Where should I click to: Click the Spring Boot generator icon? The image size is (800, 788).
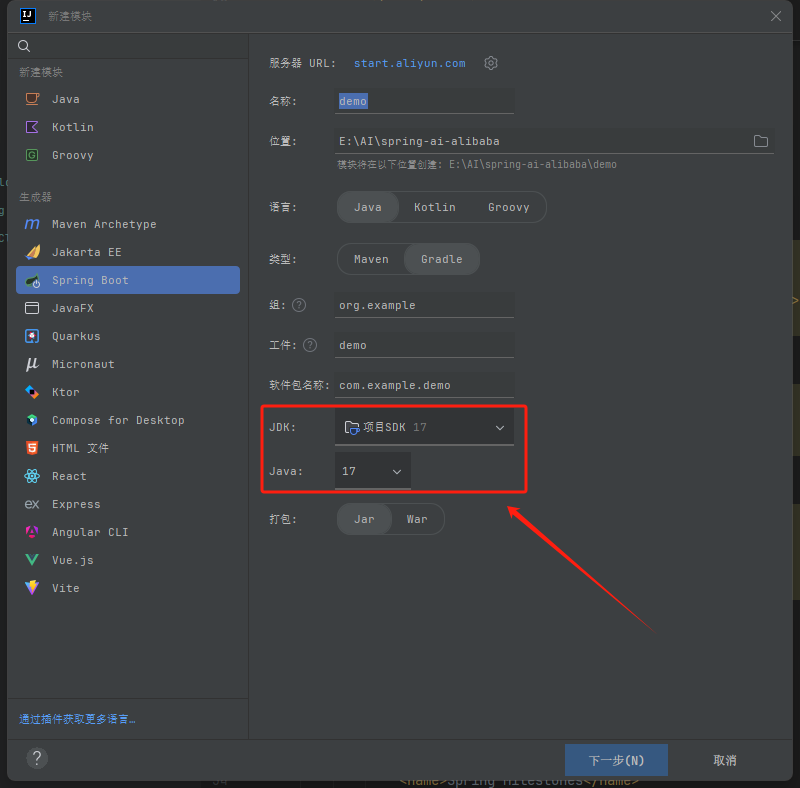[x=32, y=280]
